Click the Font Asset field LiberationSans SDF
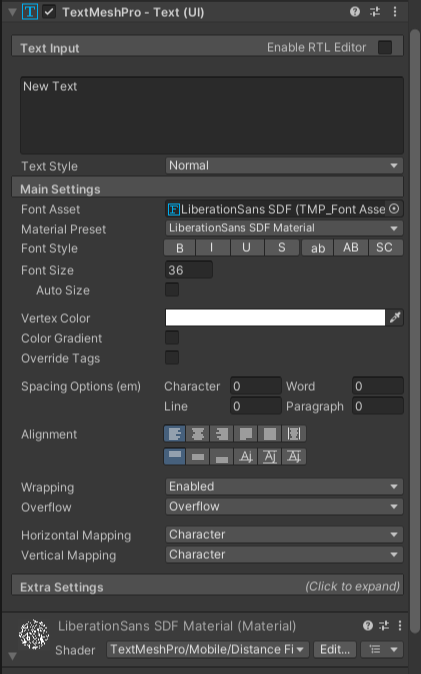This screenshot has width=421, height=674. click(275, 209)
